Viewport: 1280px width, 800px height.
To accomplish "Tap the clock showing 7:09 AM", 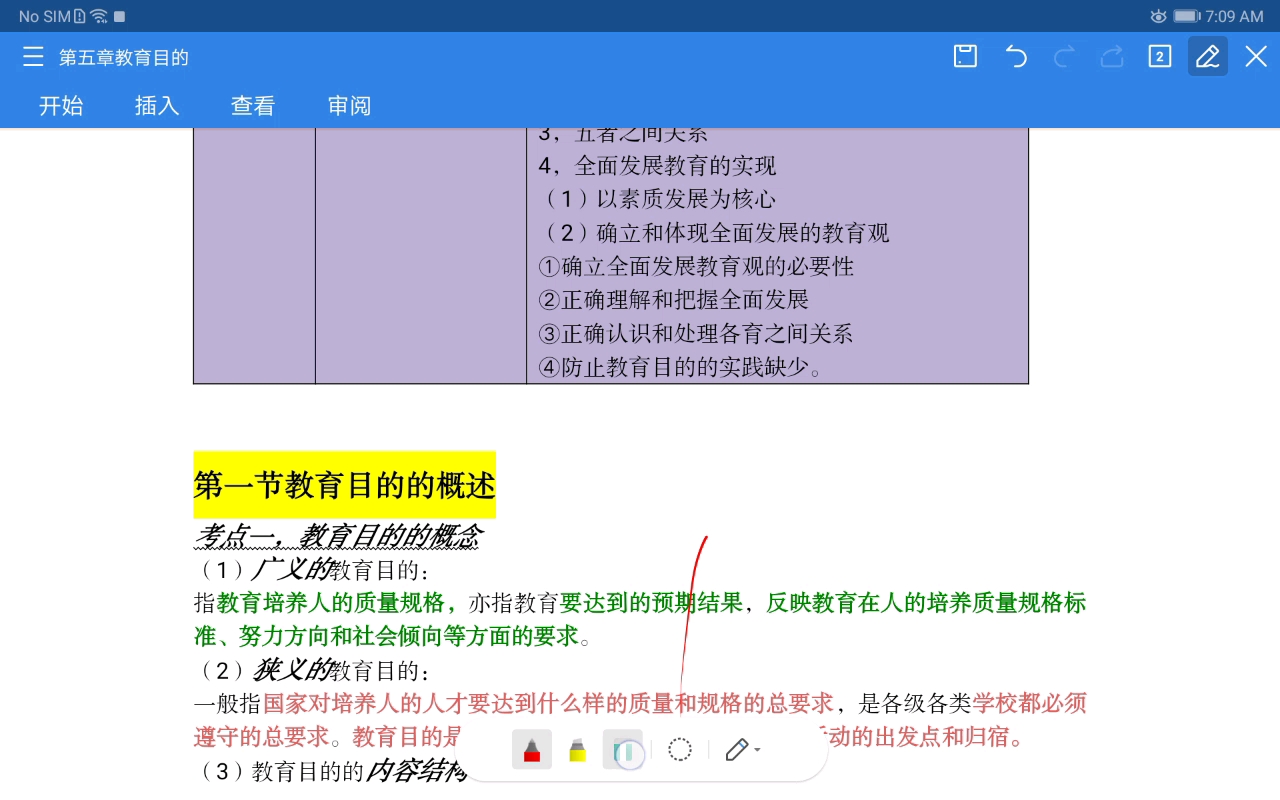I will [x=1235, y=16].
